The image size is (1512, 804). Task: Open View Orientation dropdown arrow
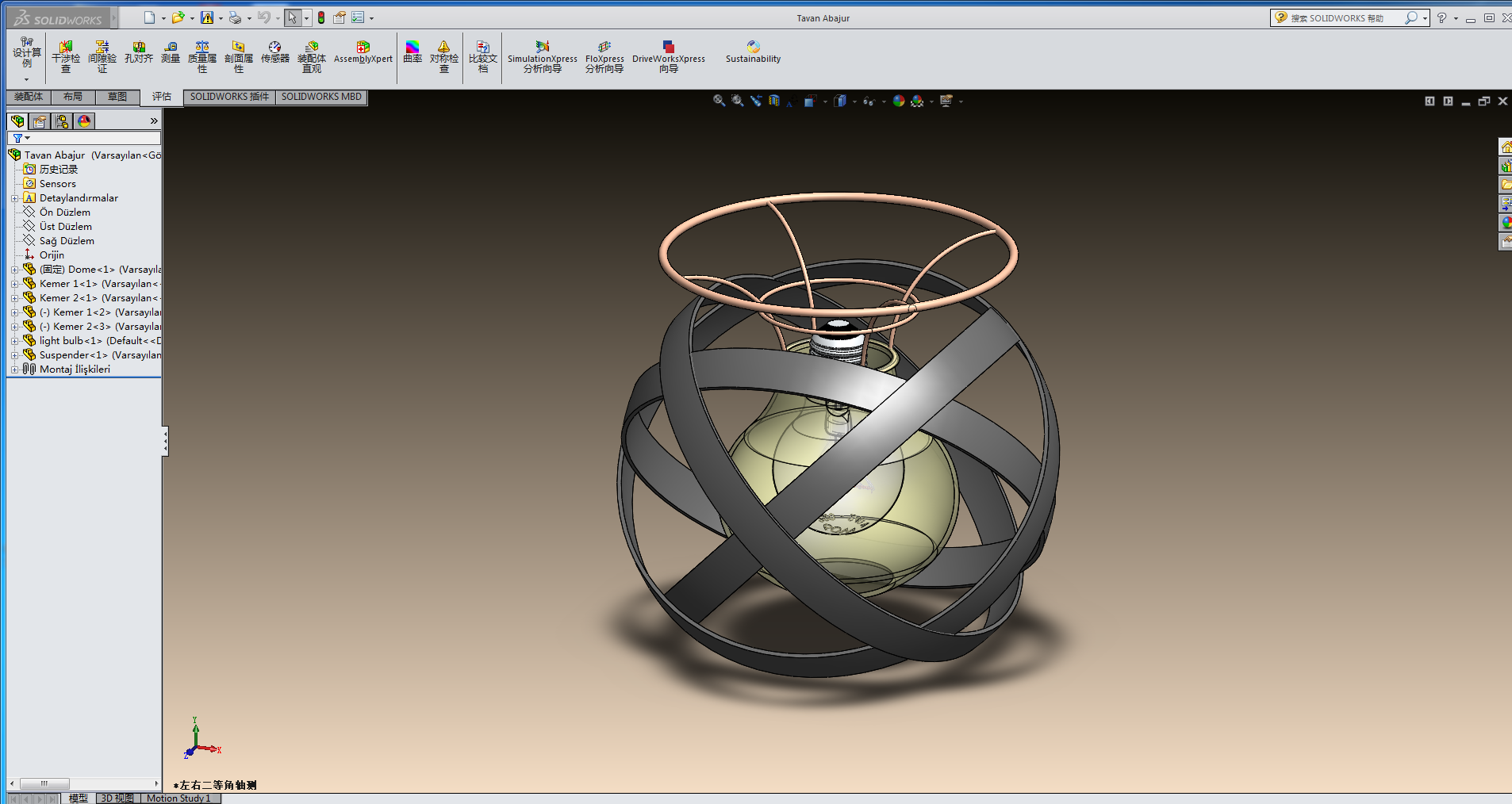tap(825, 101)
